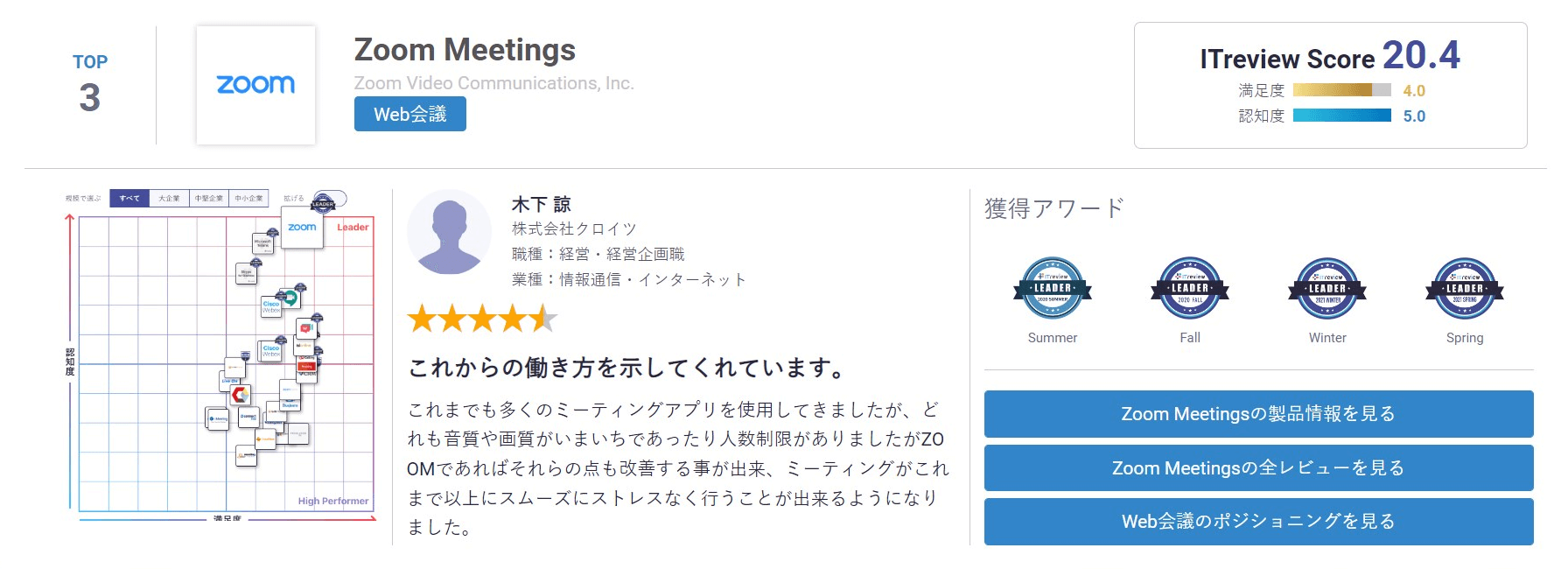Select the 中小企業 filter tab
The height and width of the screenshot is (569, 1568).
click(x=248, y=199)
